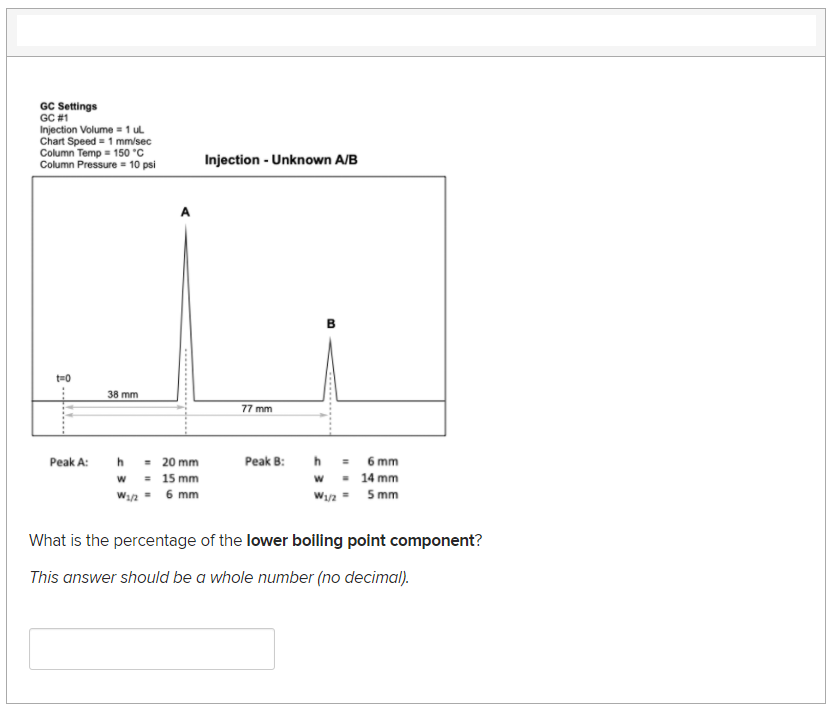Click the GC Settings heading
Screen dimensions: 831x714
point(65,106)
